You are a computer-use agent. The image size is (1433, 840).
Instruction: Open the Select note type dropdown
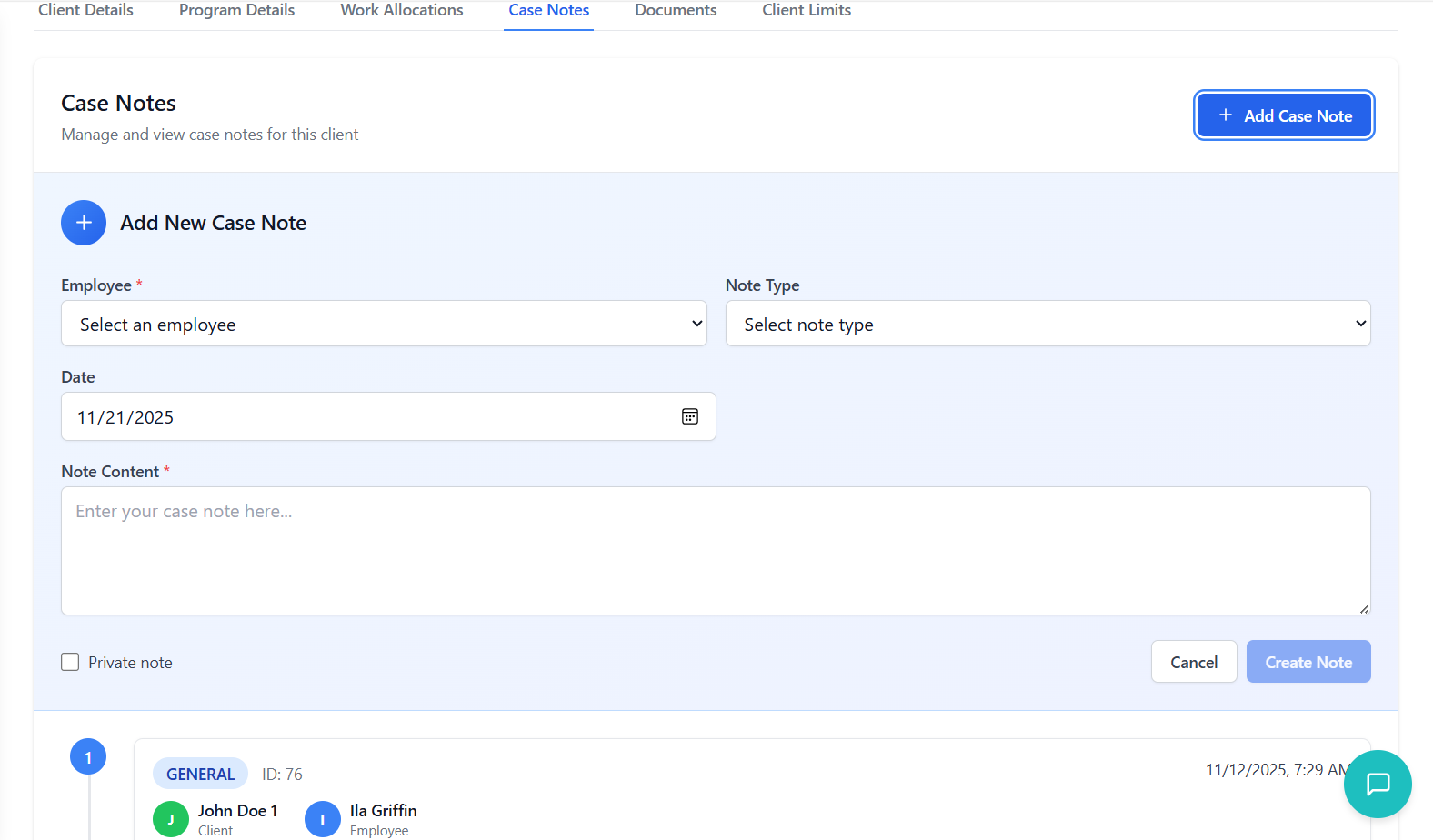1047,324
